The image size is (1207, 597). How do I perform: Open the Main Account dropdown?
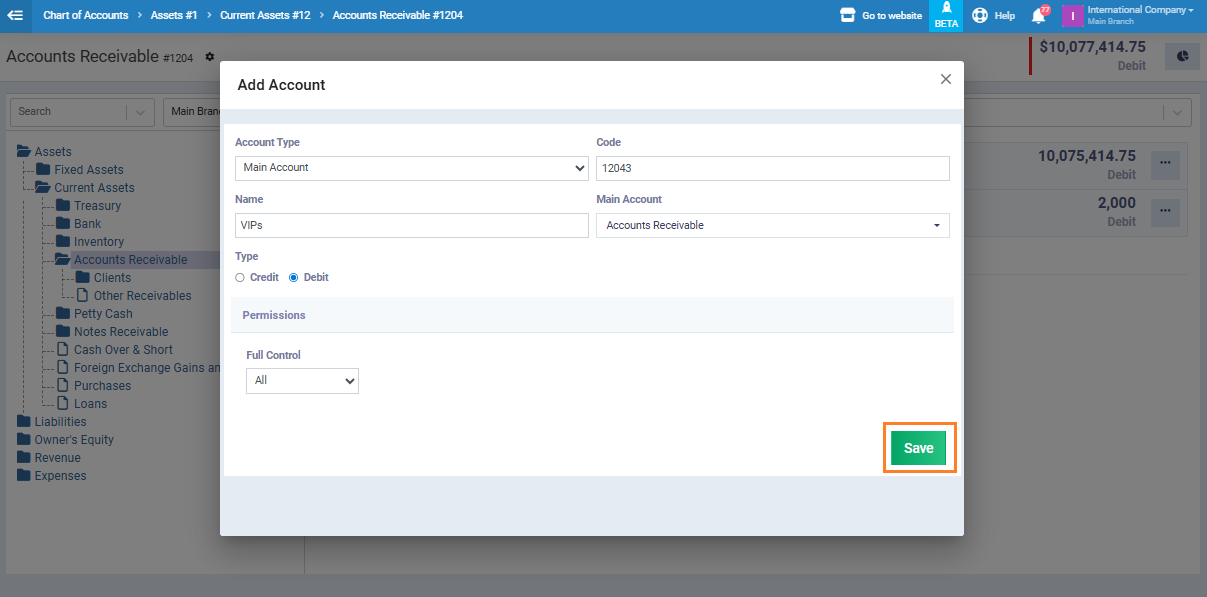click(x=772, y=226)
